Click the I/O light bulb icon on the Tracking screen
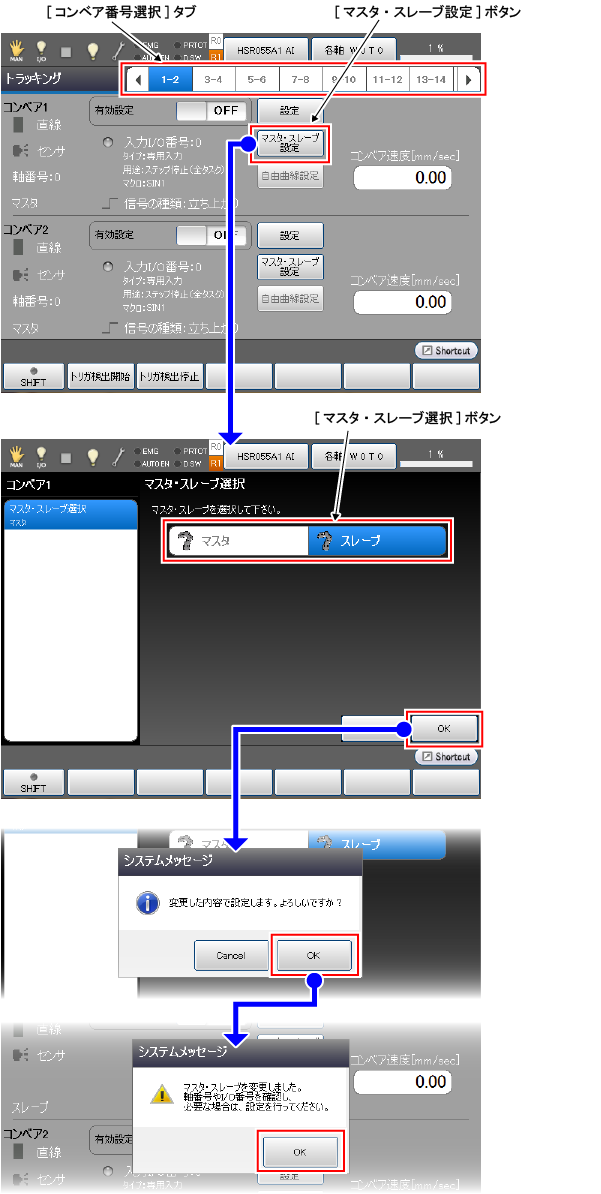 42,50
